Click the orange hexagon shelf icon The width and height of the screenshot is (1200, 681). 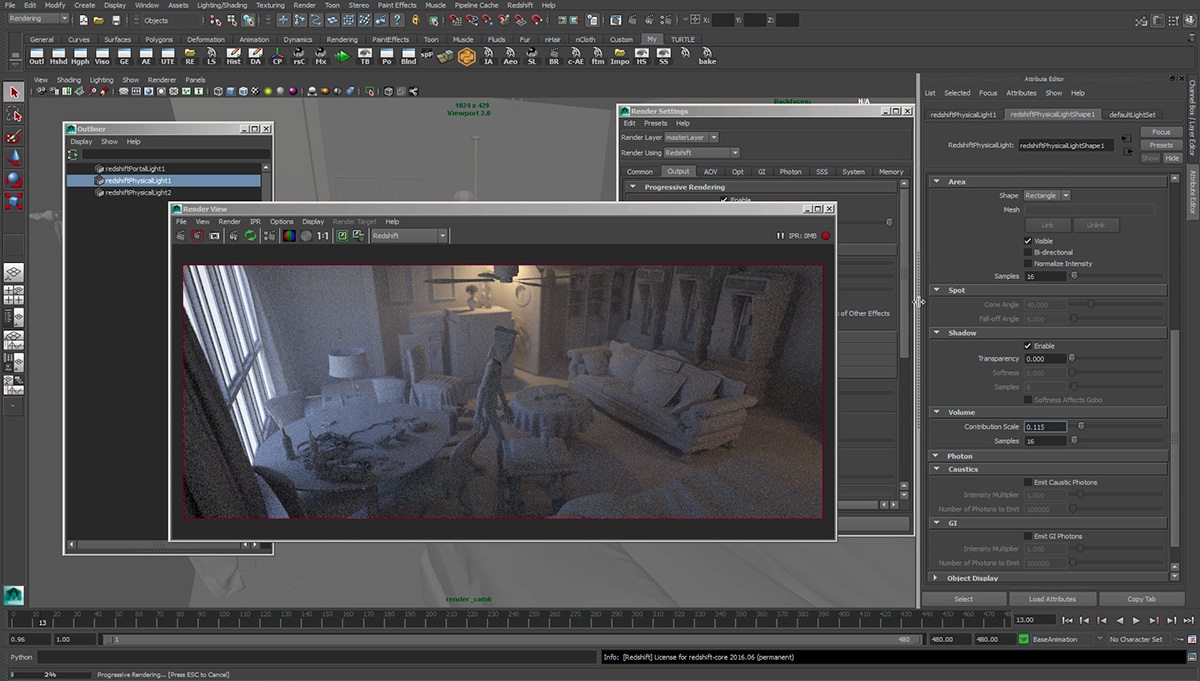[466, 56]
